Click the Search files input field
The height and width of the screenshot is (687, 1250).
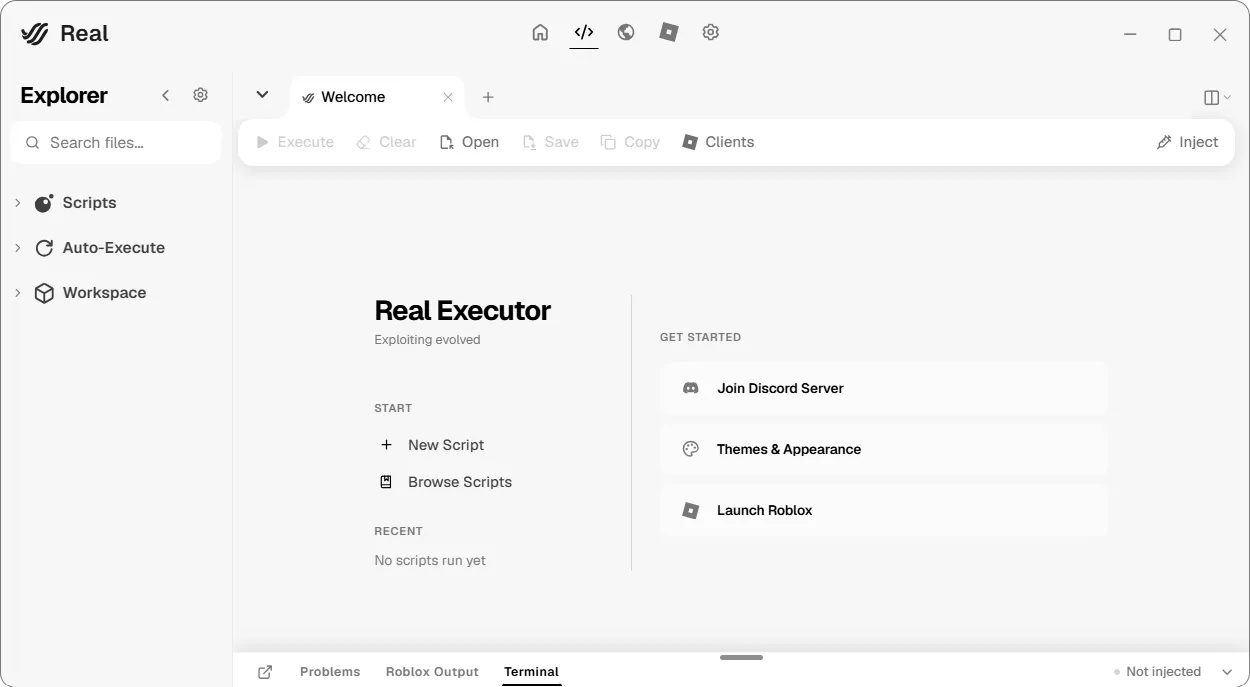point(116,143)
